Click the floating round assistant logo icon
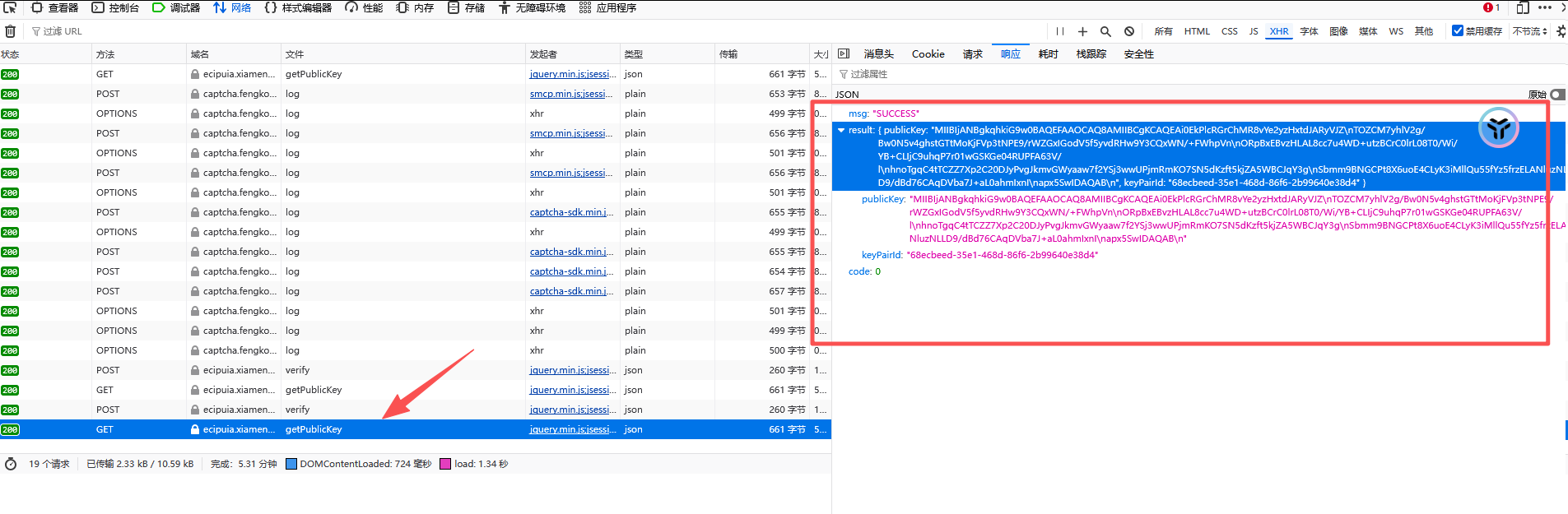The height and width of the screenshot is (514, 1568). pos(1498,127)
